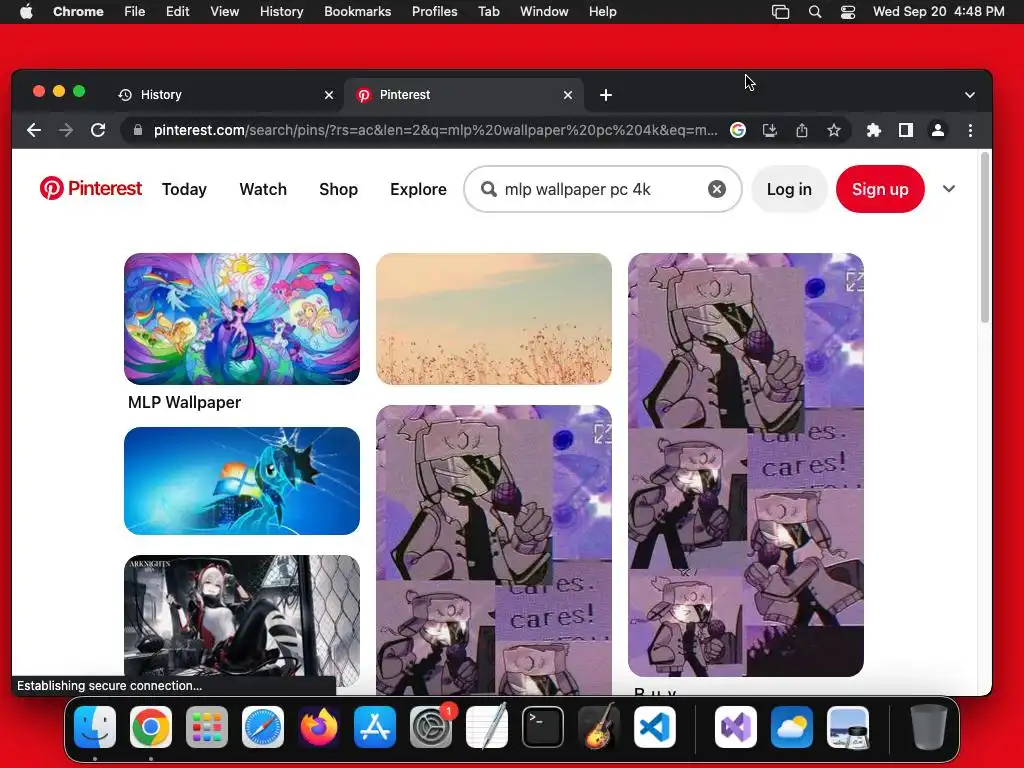Open the colorful MLP ponies wallpaper pin
Viewport: 1024px width, 768px height.
(x=242, y=319)
